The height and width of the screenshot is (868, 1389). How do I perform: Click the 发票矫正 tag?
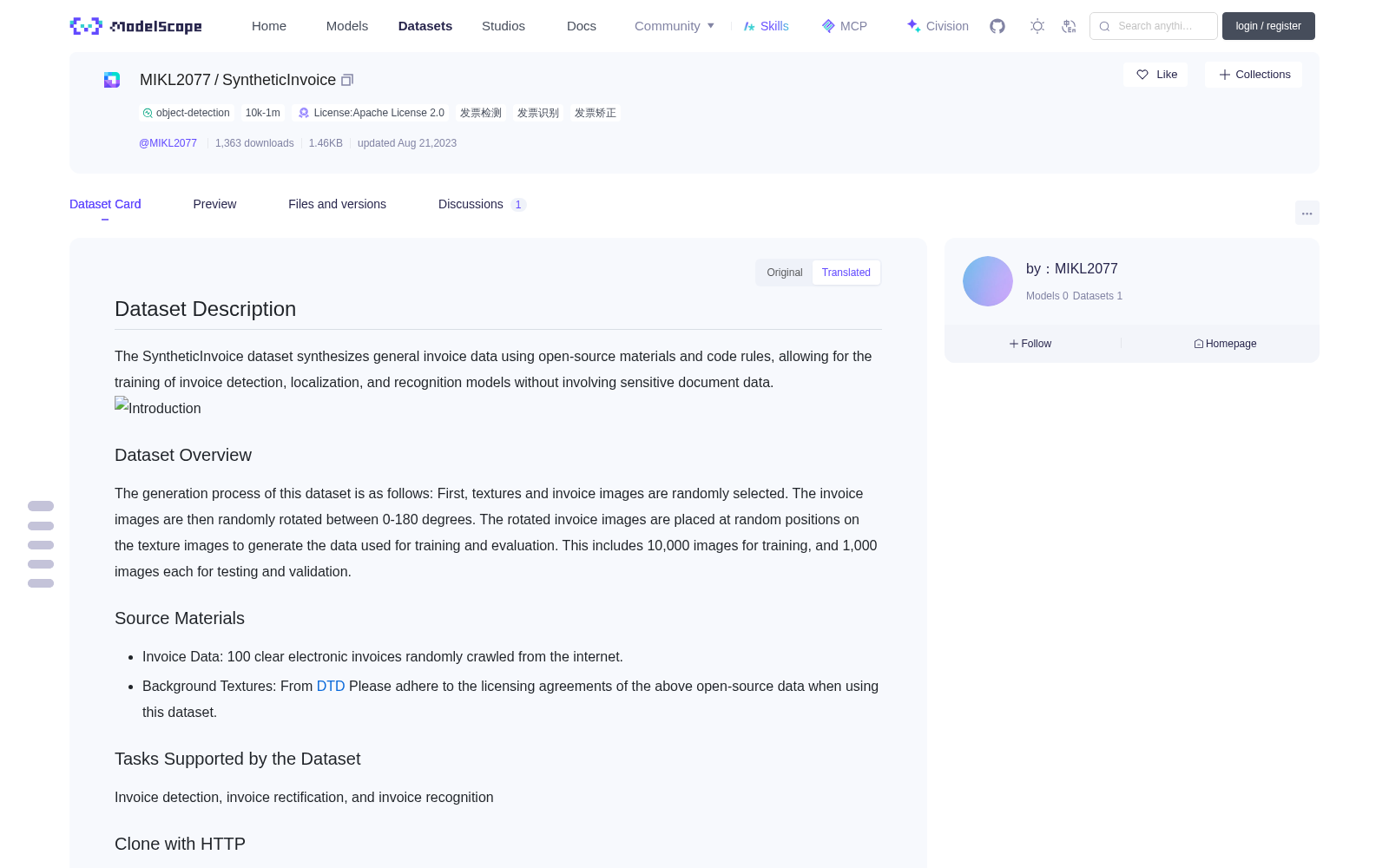[x=596, y=113]
